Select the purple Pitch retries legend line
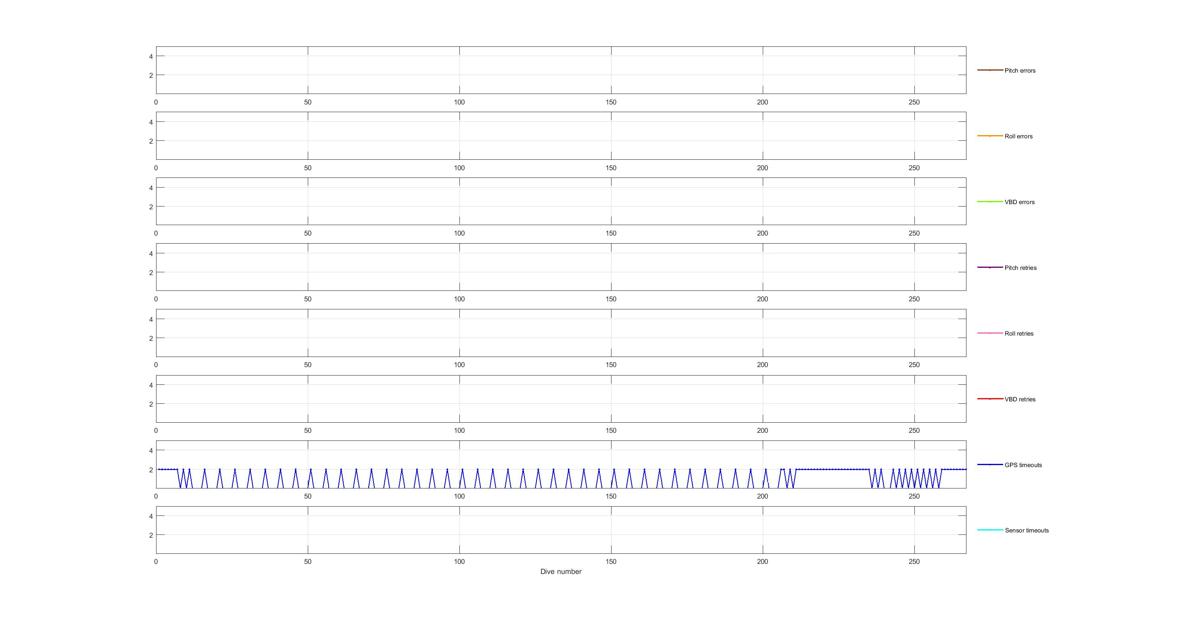Image resolution: width=1200 pixels, height=622 pixels. pyautogui.click(x=989, y=267)
